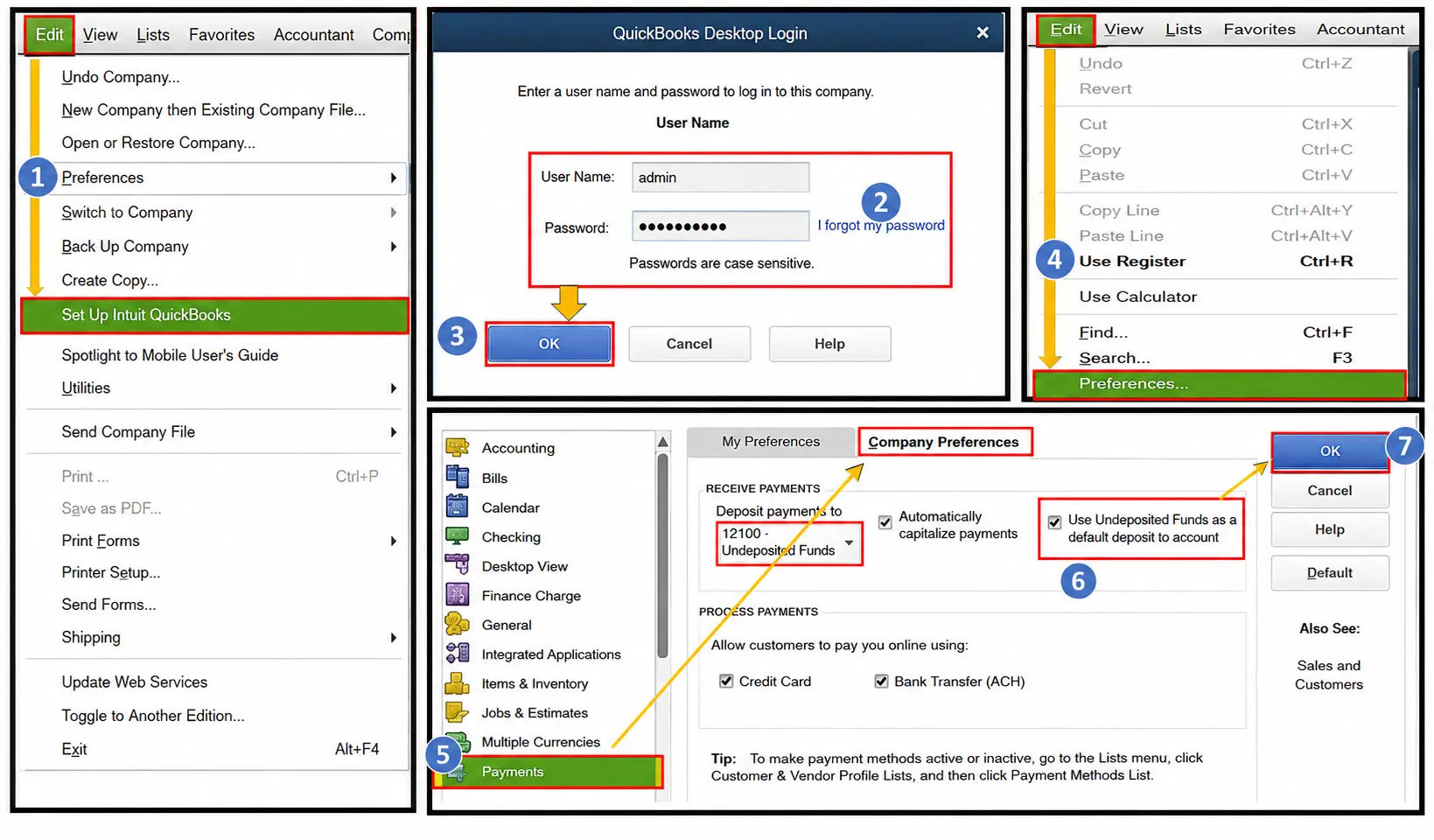Click the I forgot my password link
This screenshot has width=1434, height=840.
click(x=881, y=226)
